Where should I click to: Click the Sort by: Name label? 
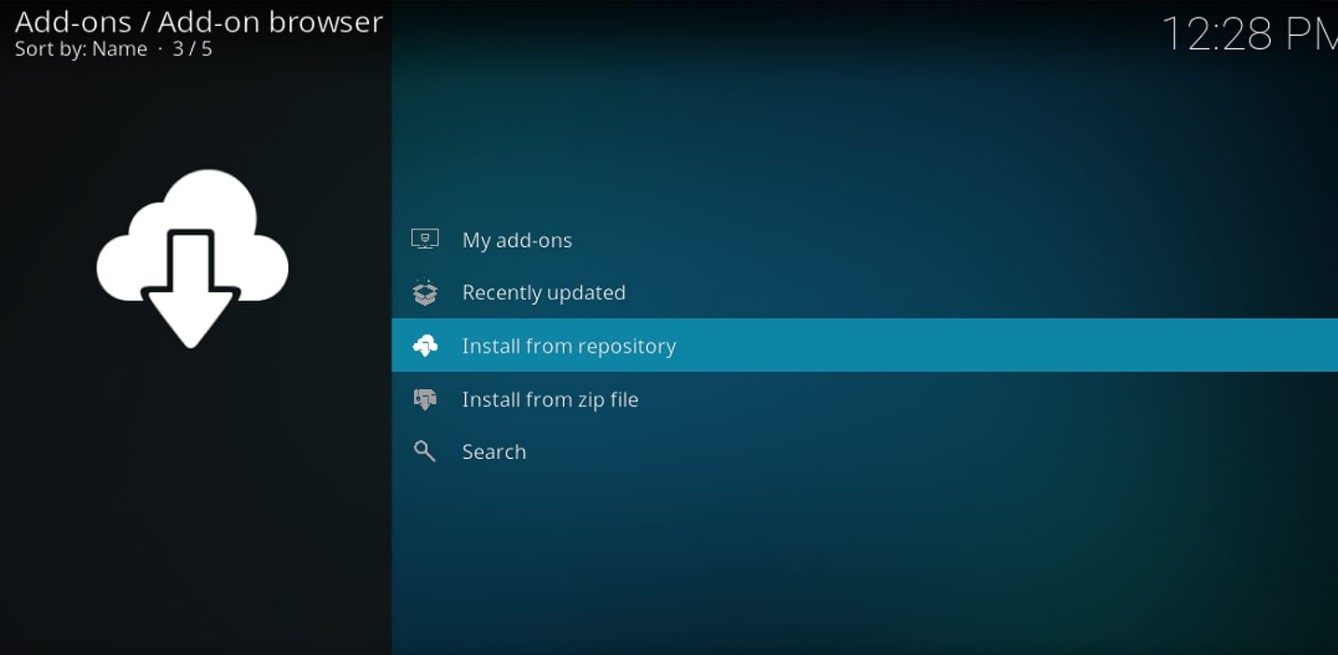[81, 49]
